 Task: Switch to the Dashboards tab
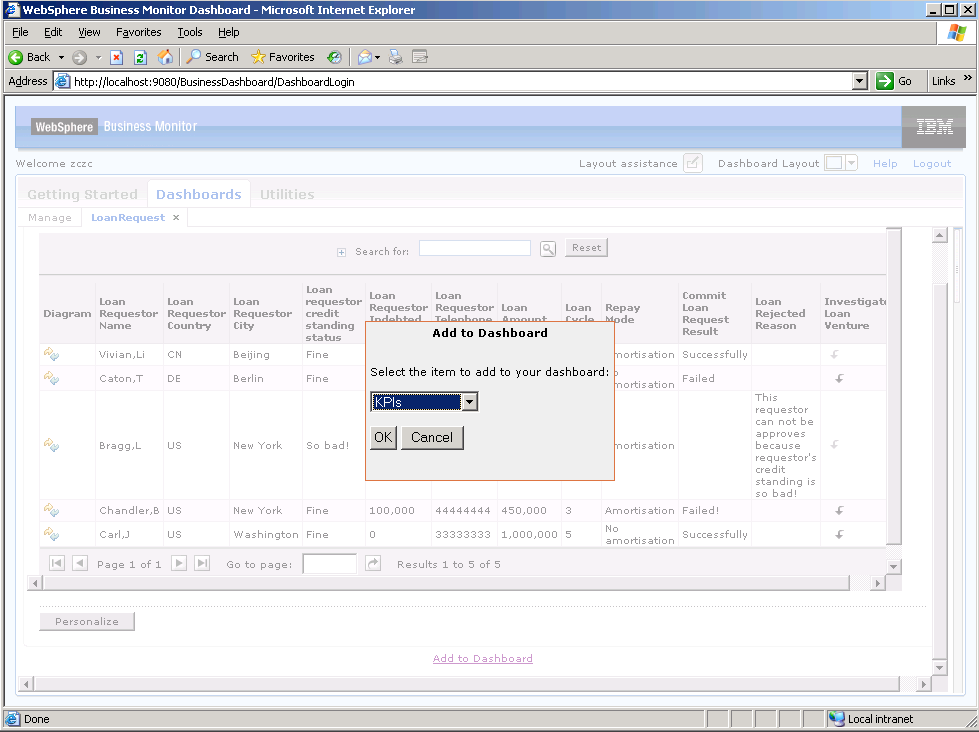(x=199, y=194)
